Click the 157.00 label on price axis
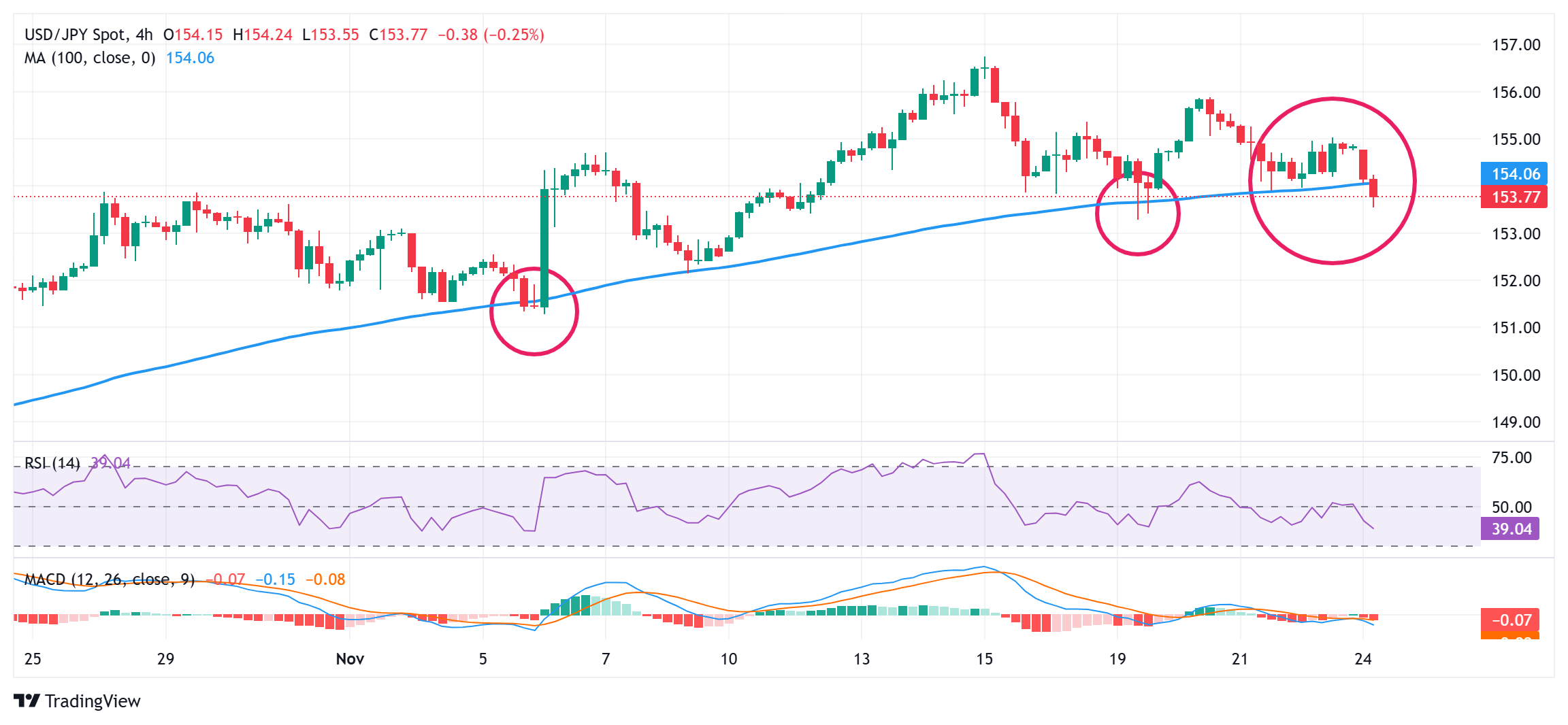This screenshot has width=1568, height=725. 1516,45
